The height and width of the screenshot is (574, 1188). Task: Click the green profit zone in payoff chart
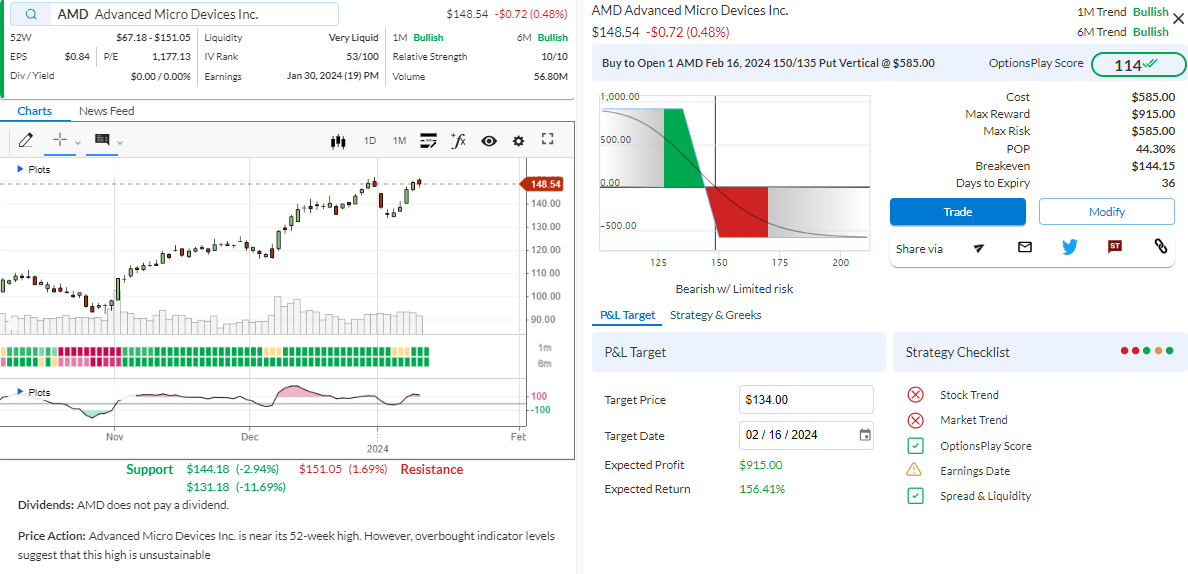coord(683,148)
